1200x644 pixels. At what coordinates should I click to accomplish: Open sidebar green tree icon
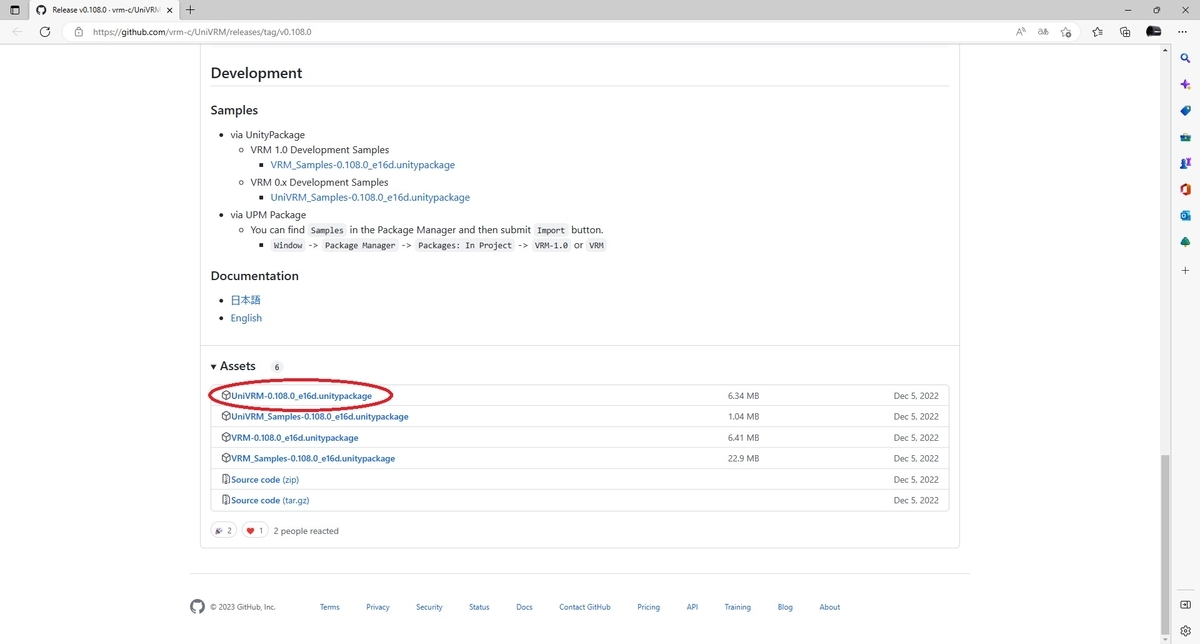[x=1186, y=241]
